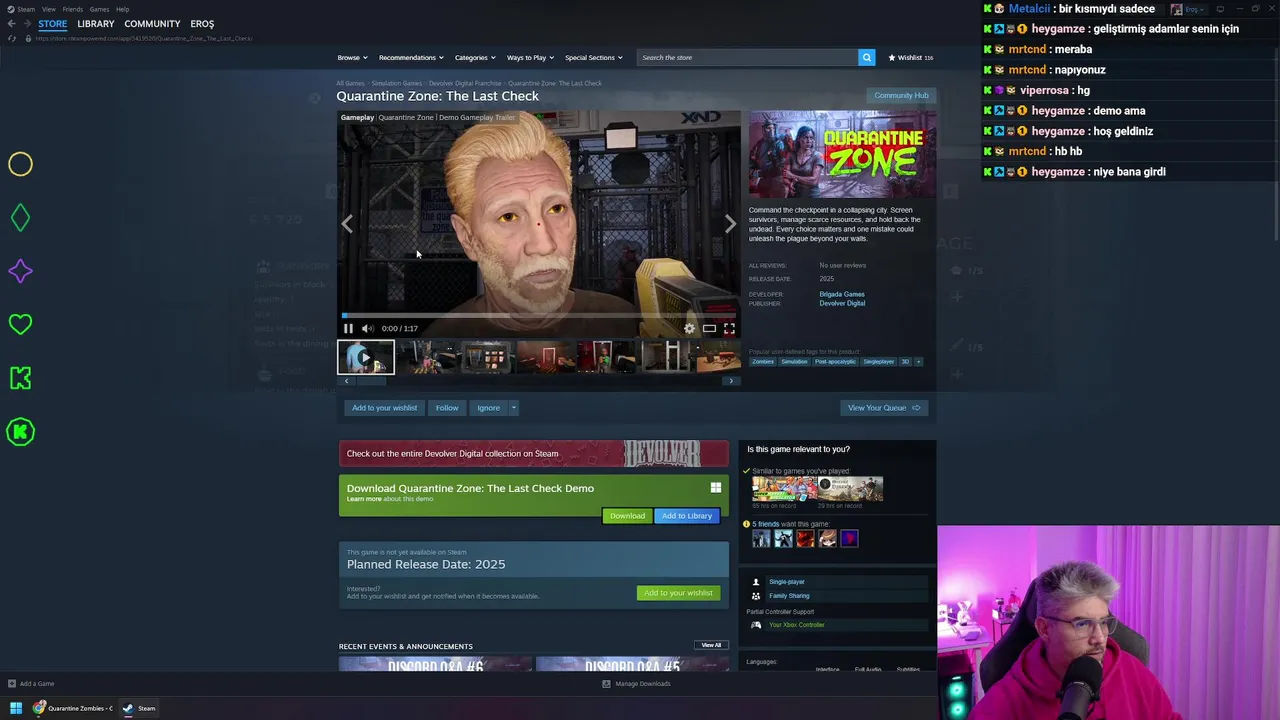1280x720 pixels.
Task: Click the Download demo button
Action: pyautogui.click(x=627, y=516)
